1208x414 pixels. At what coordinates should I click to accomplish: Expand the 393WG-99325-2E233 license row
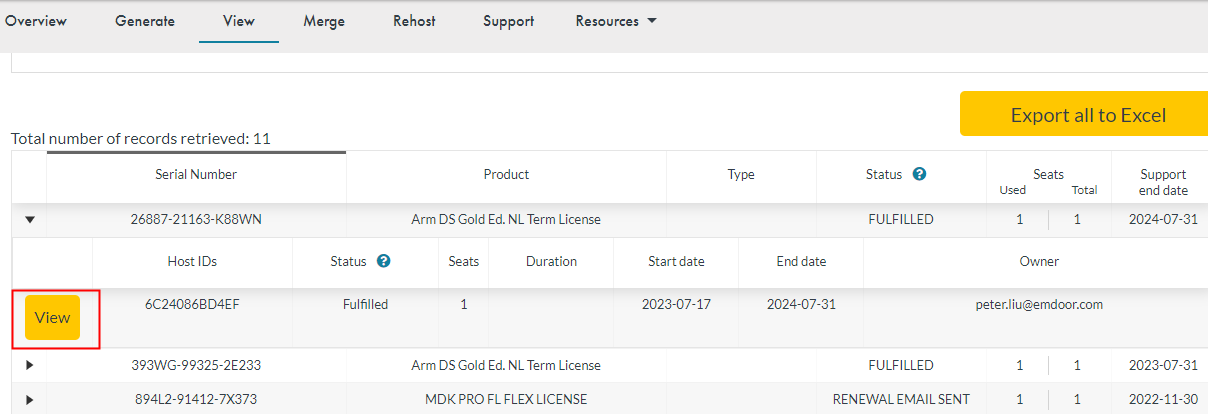(29, 365)
